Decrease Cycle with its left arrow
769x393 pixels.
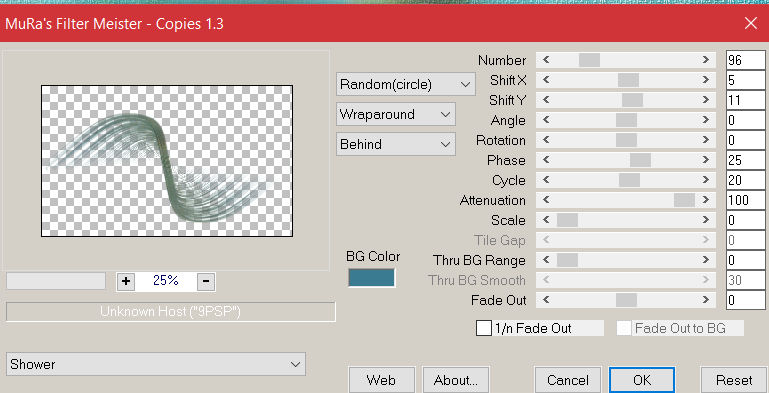[x=546, y=180]
